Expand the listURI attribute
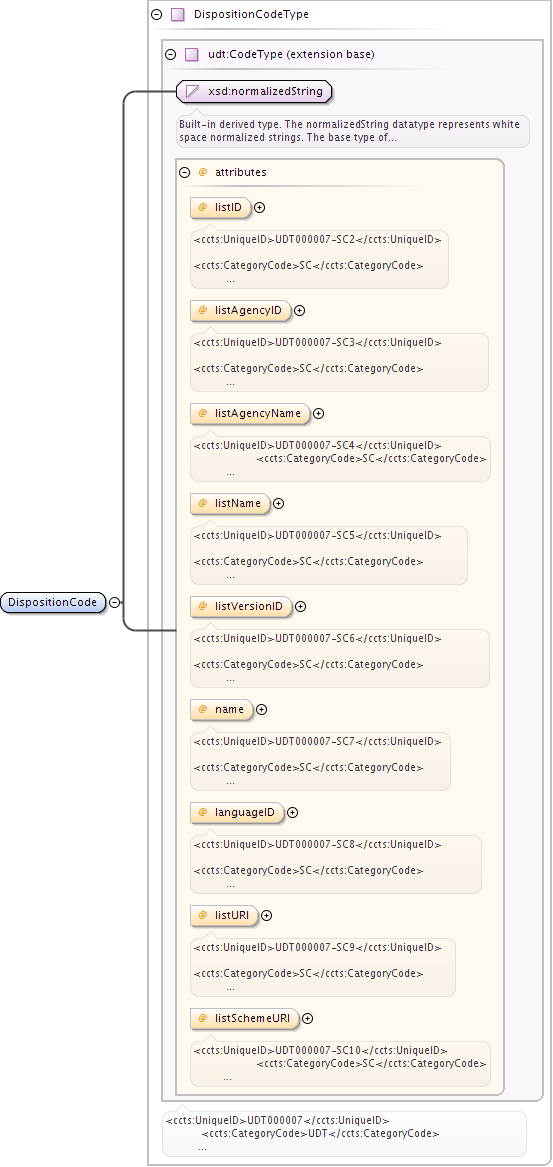Screen dimensions: 553x1167 click(266, 915)
